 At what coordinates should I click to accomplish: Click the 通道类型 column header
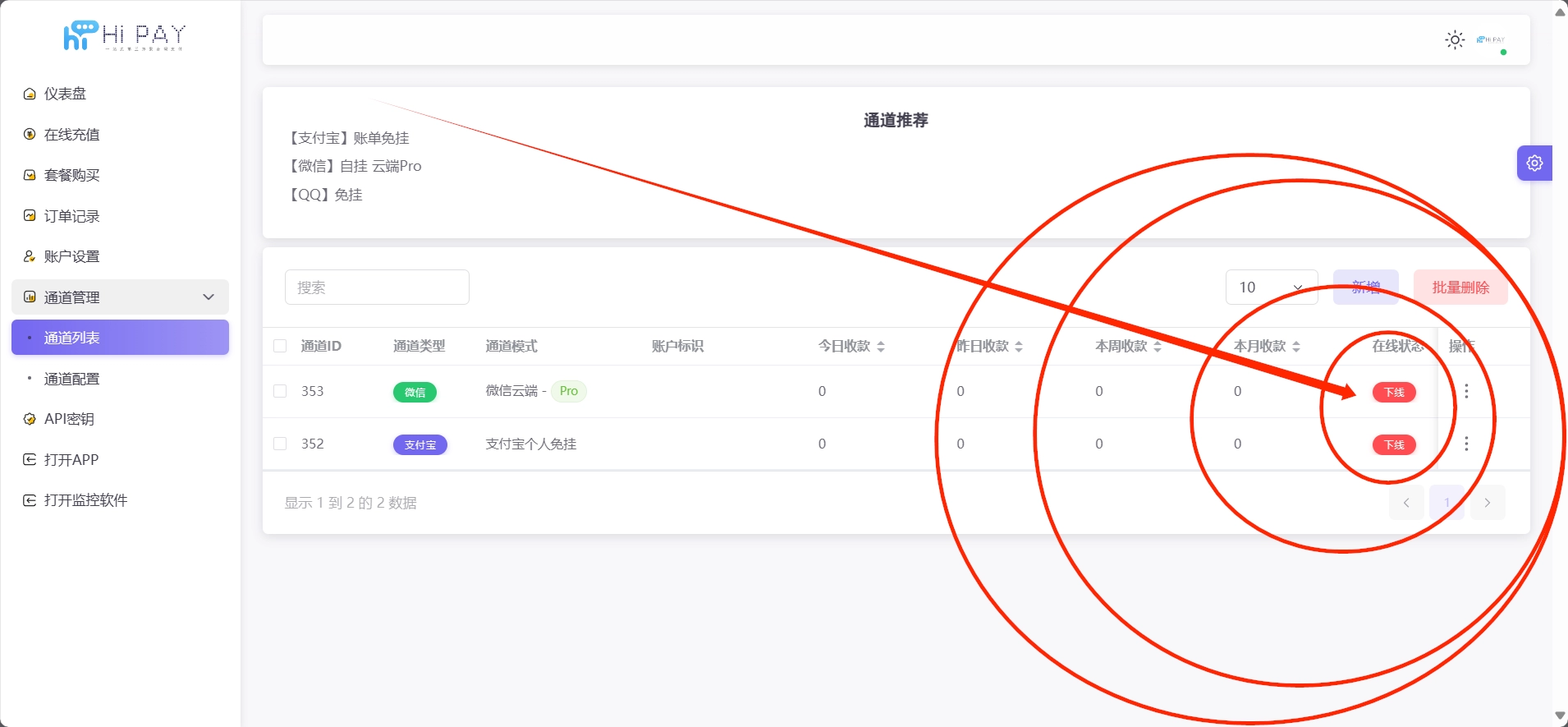click(420, 346)
